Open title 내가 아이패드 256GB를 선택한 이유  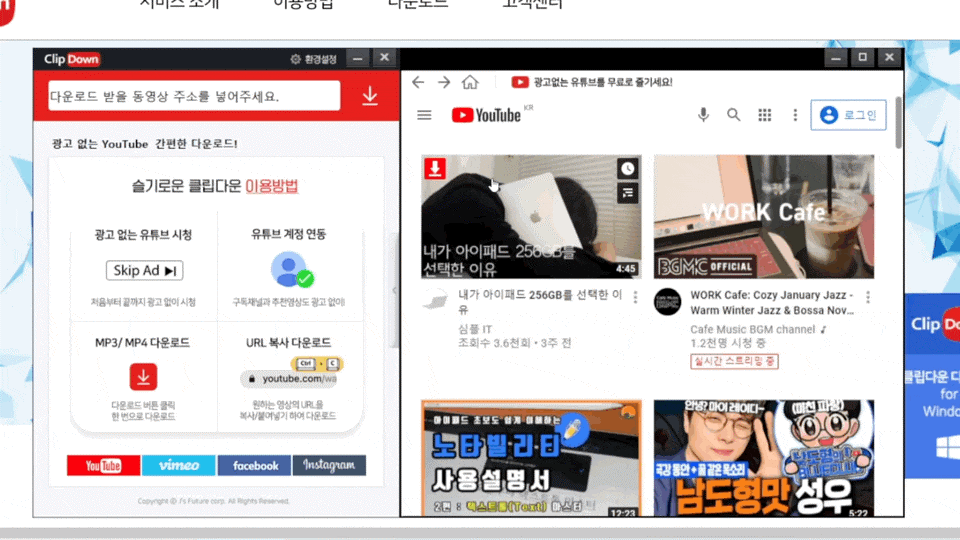[541, 302]
